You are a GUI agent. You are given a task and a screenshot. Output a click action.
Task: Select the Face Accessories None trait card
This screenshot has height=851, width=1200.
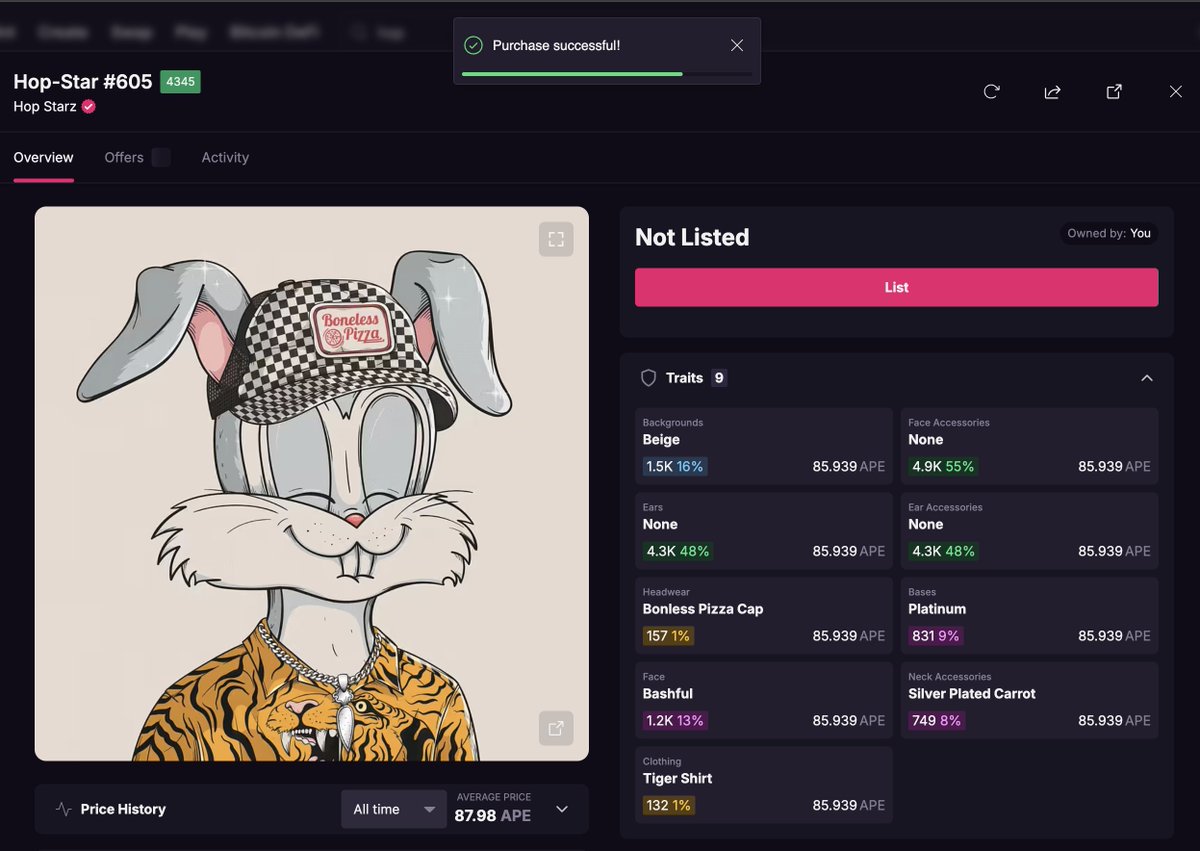[1030, 446]
